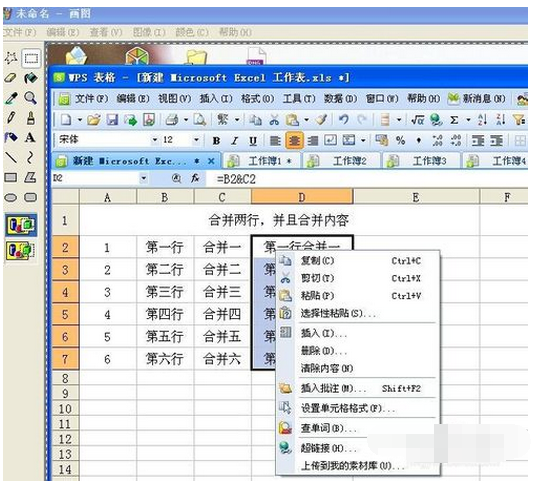Choose 复制(C) from the context menu
This screenshot has width=538, height=487.
358,261
